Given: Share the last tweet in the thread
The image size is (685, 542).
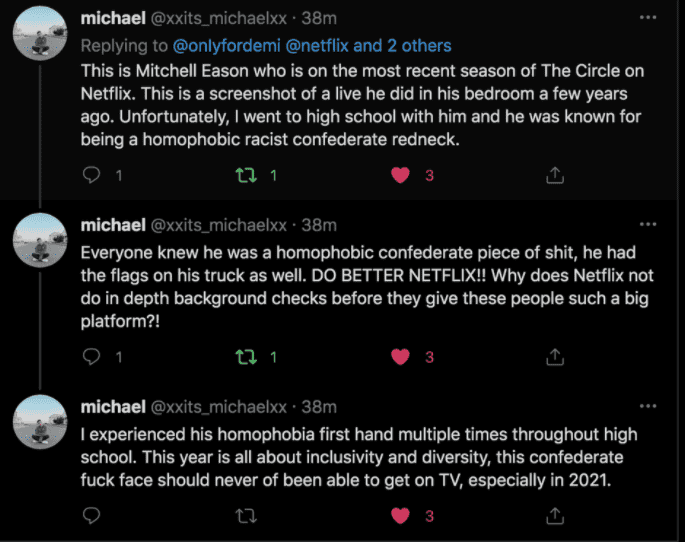Looking at the screenshot, I should pyautogui.click(x=553, y=516).
